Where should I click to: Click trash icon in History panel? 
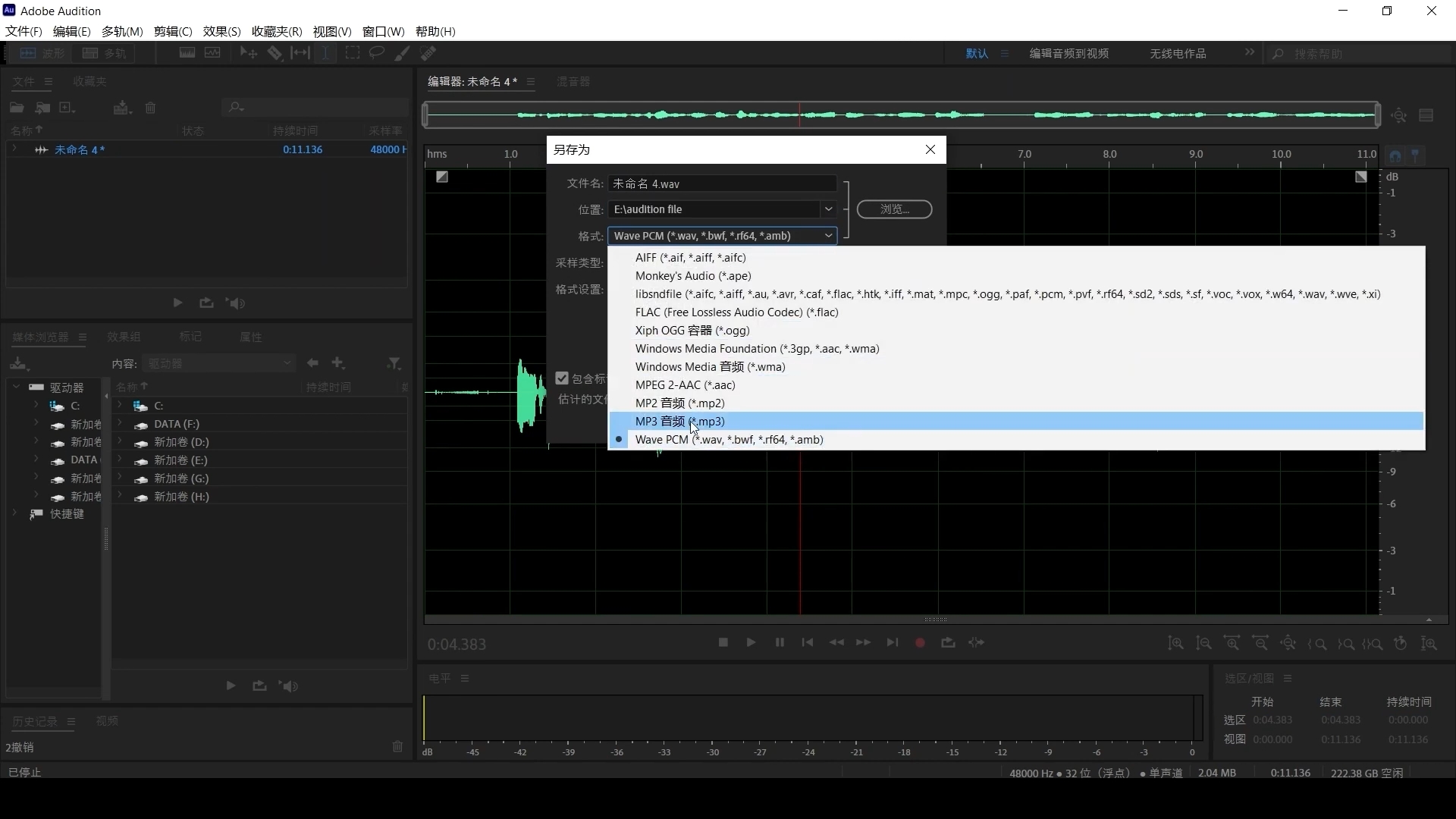click(x=397, y=747)
